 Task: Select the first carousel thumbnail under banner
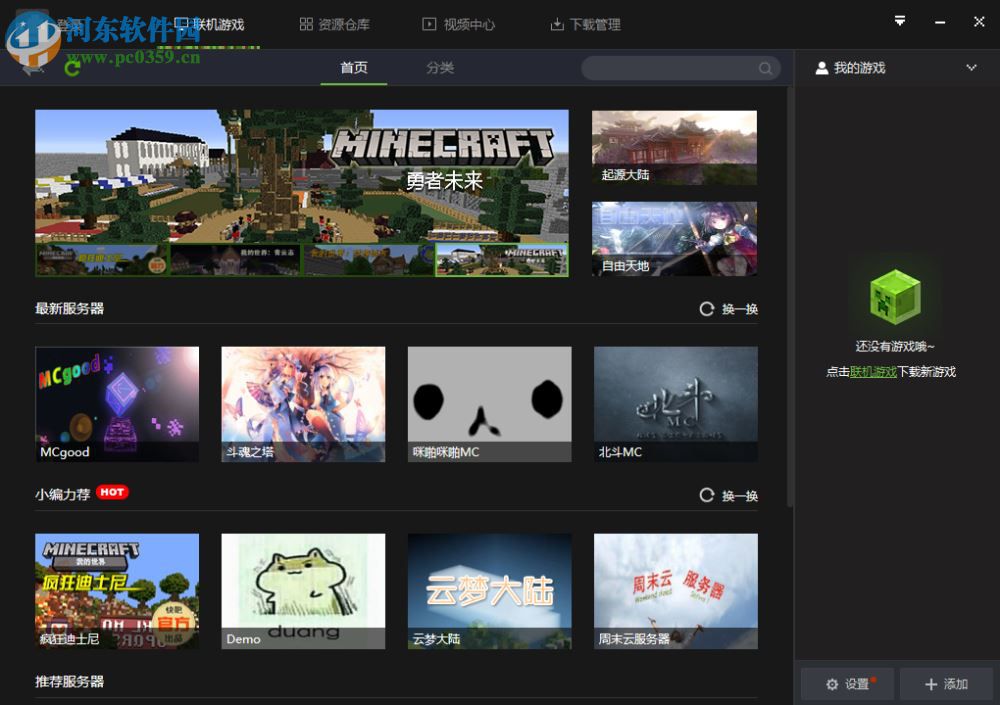(x=102, y=260)
